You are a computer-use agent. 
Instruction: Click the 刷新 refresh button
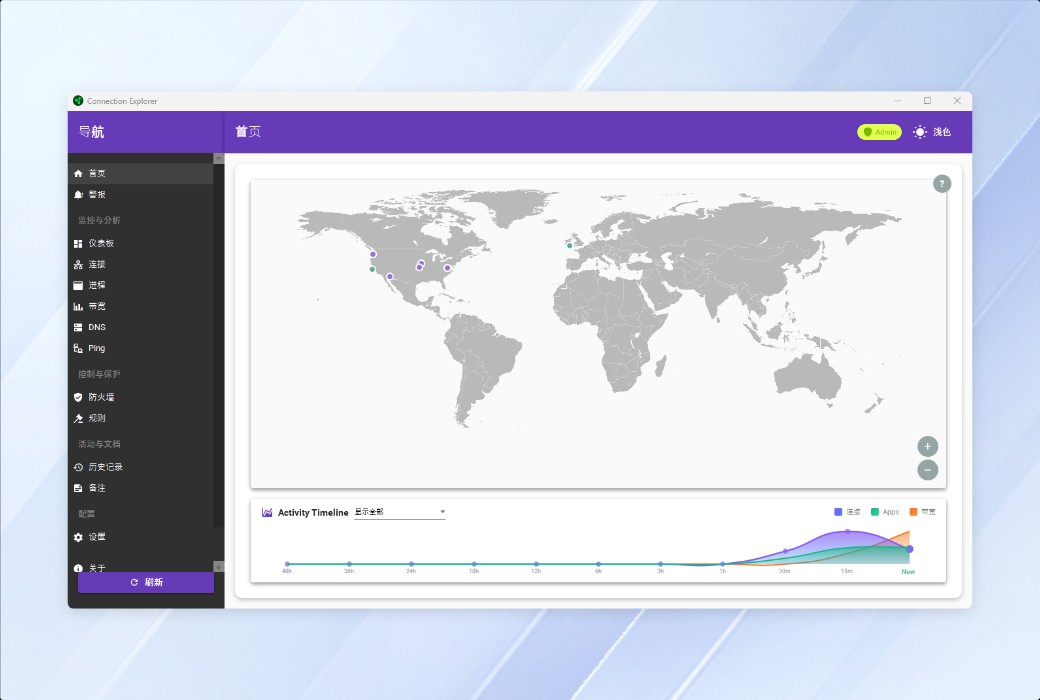146,583
